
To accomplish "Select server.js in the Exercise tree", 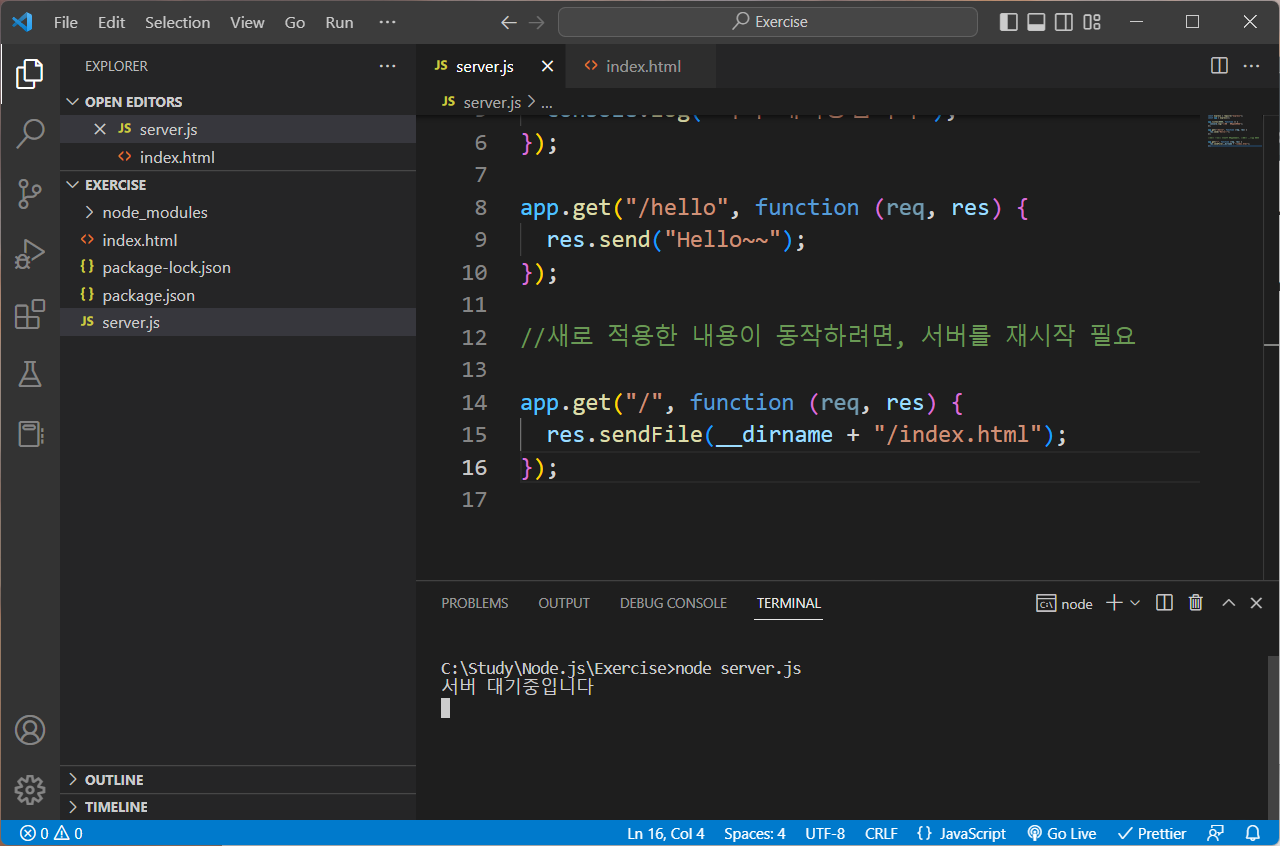I will pyautogui.click(x=238, y=322).
